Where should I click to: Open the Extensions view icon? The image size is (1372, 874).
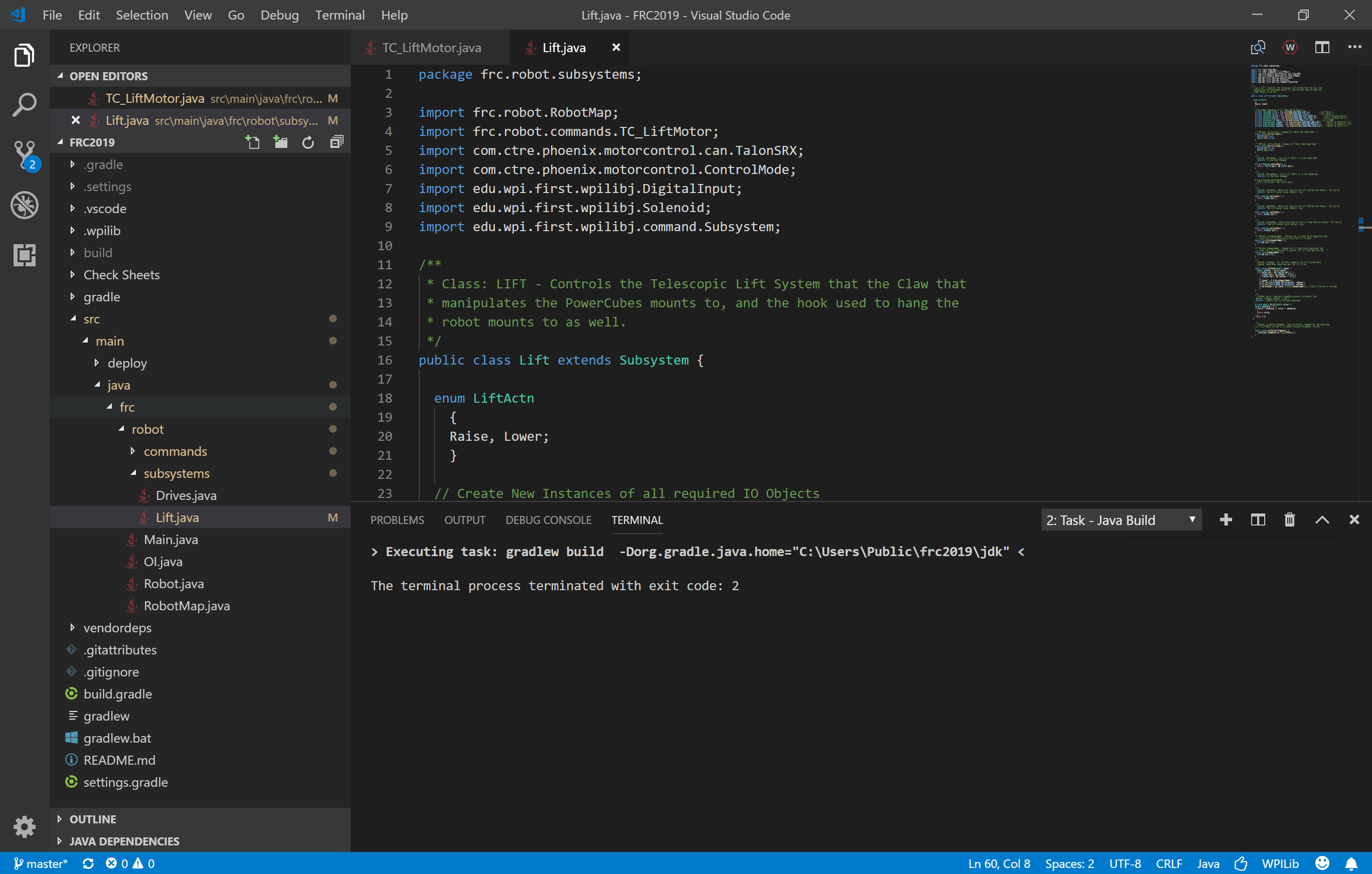pos(25,255)
